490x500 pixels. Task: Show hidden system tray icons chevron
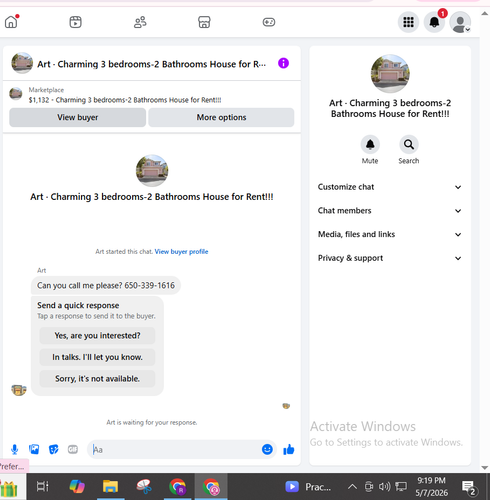click(x=352, y=487)
